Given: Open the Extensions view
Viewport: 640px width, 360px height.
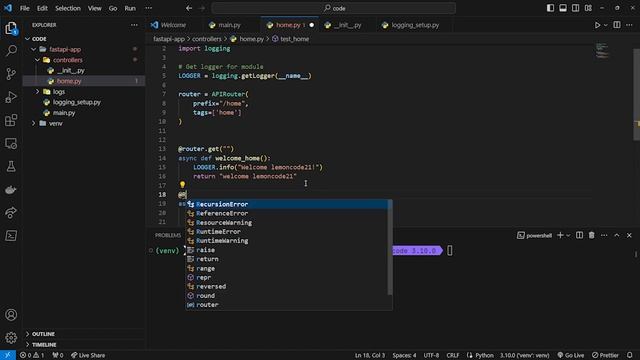Looking at the screenshot, I should pyautogui.click(x=11, y=120).
